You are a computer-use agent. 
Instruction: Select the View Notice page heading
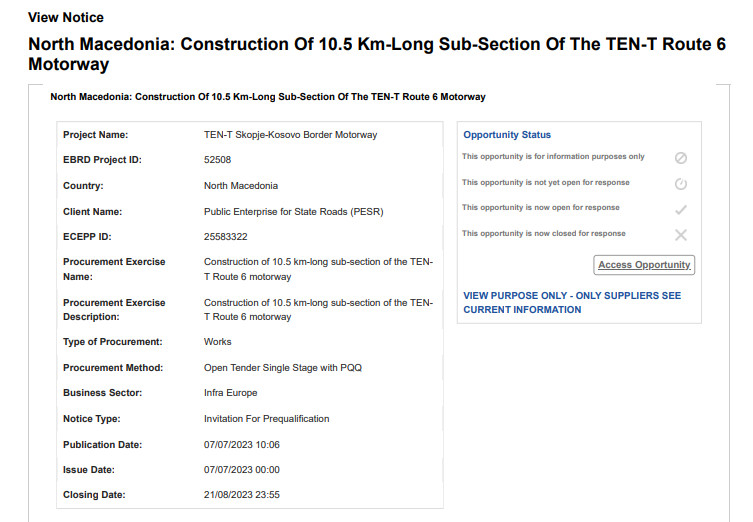[66, 17]
